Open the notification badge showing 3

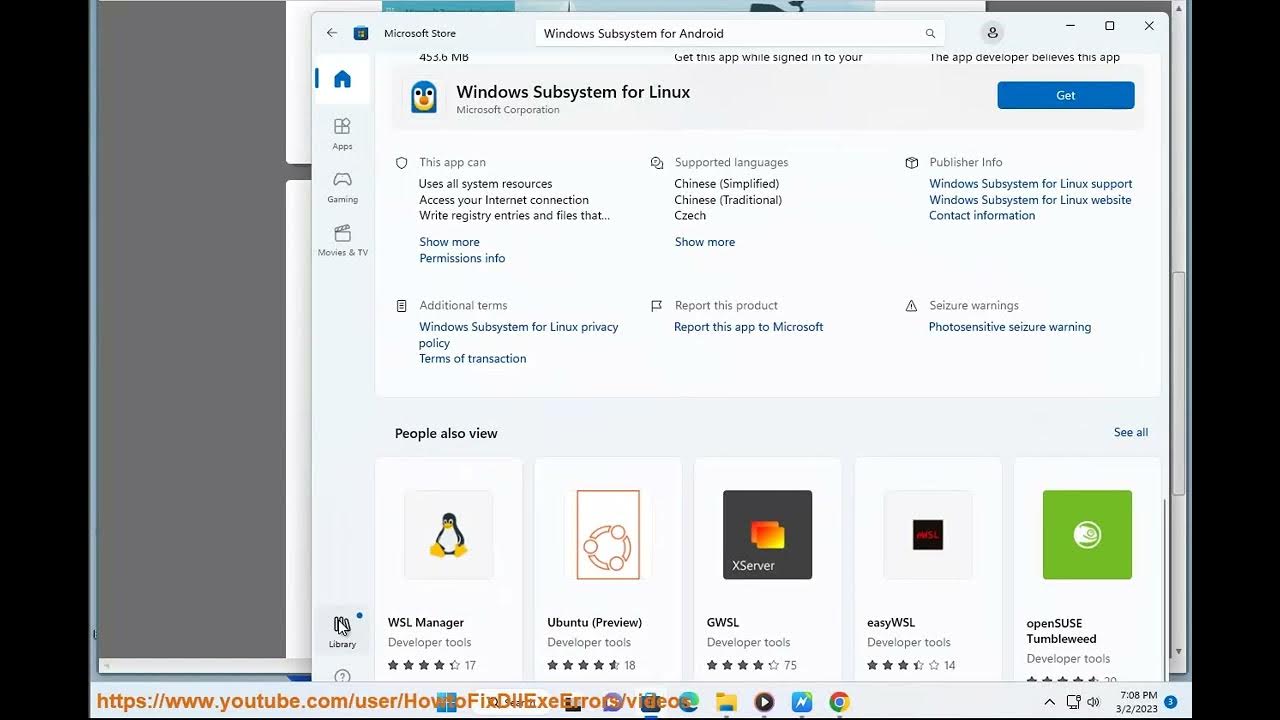[1170, 702]
